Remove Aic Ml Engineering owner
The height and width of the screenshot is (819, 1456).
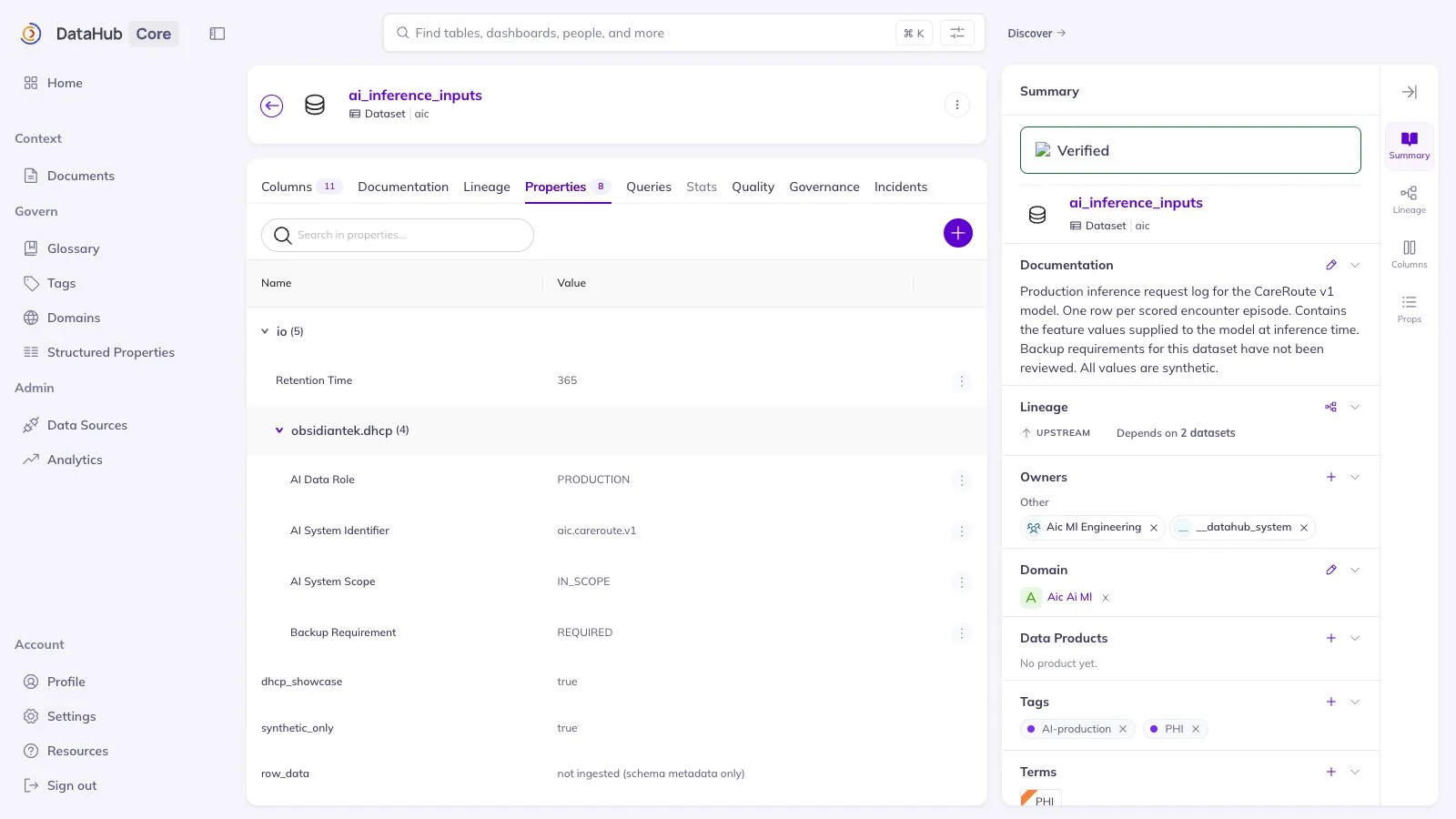[x=1154, y=528]
